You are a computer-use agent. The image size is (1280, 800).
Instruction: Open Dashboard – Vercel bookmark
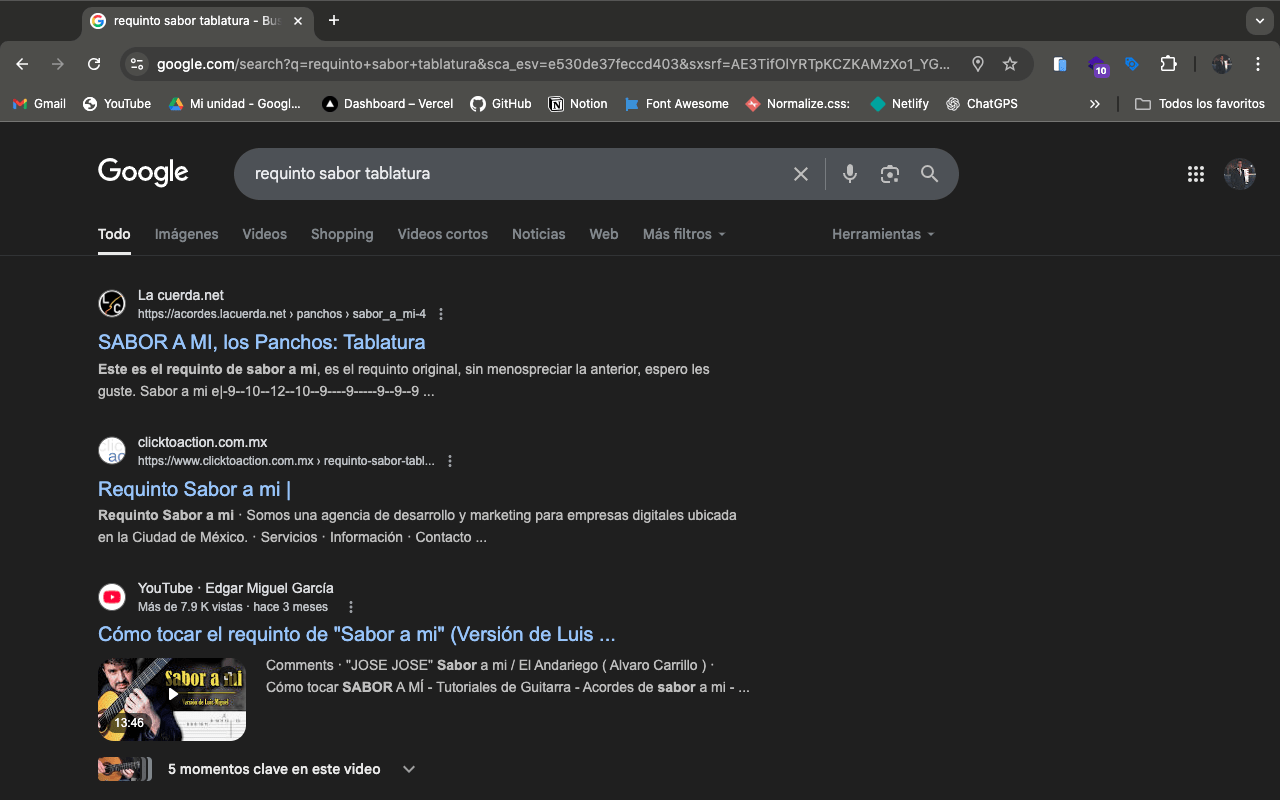(x=388, y=104)
